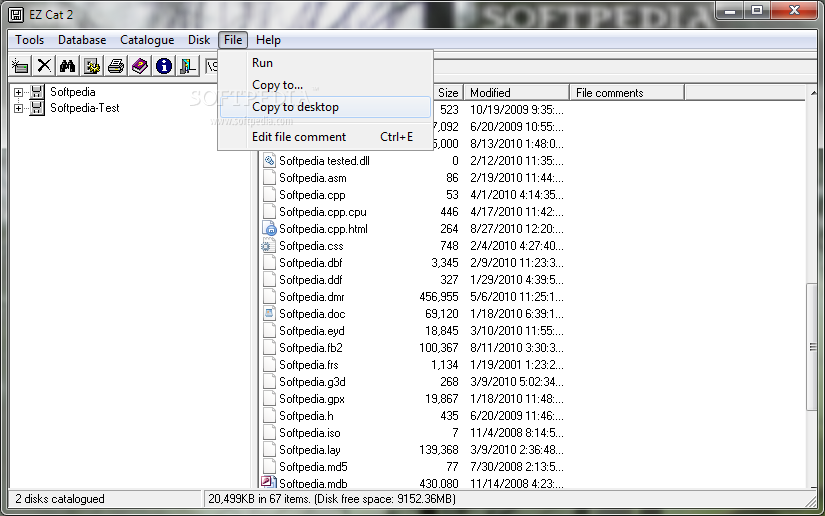Sort by the Size column header
825x516 pixels.
(x=448, y=93)
